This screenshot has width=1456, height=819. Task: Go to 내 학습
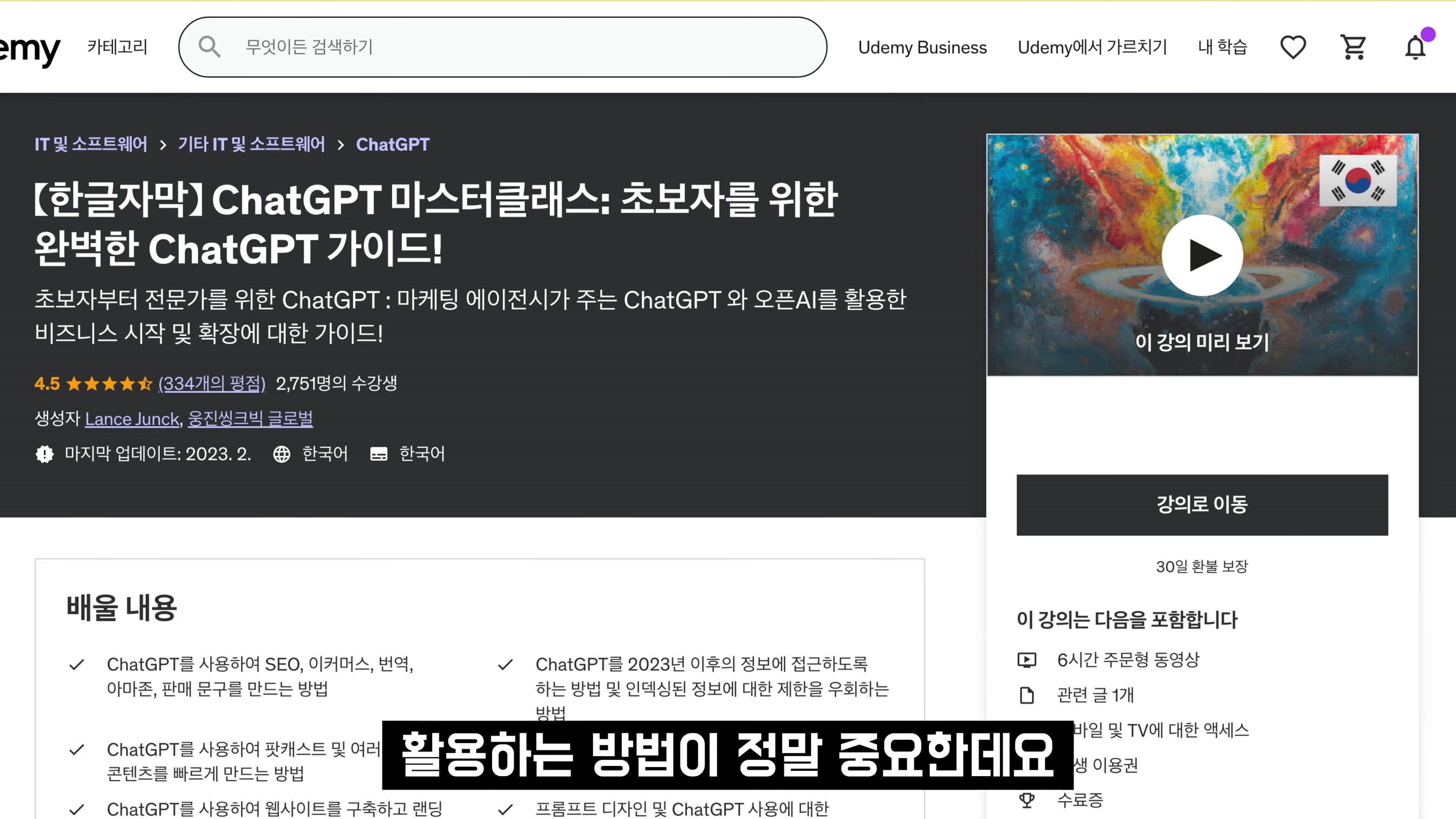[x=1223, y=47]
